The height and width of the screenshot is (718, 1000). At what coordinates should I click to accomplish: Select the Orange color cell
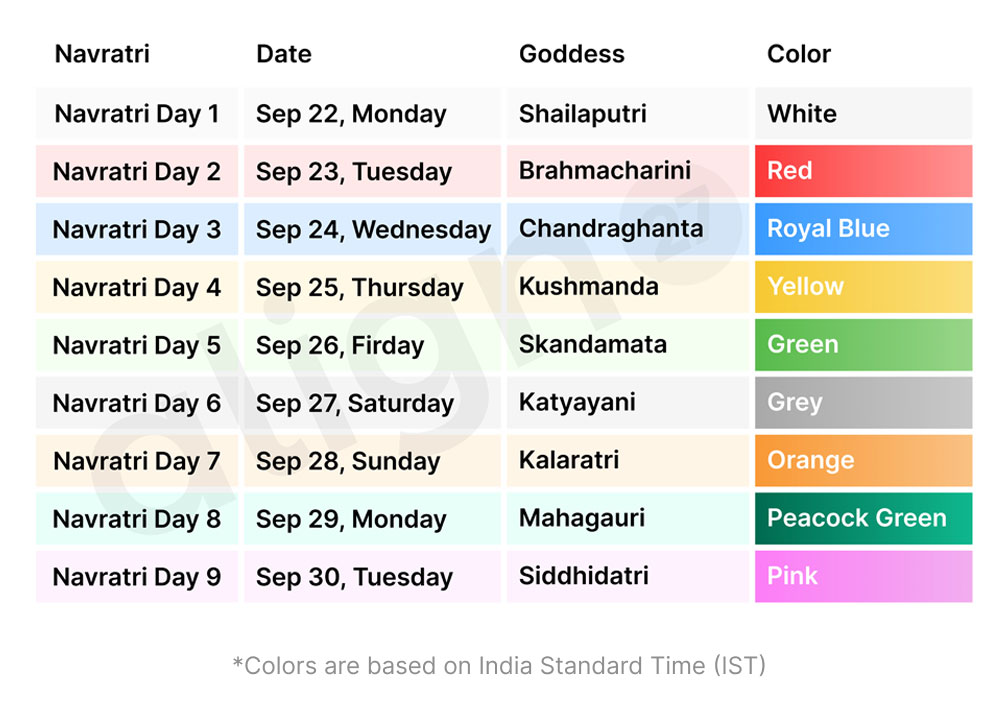863,461
